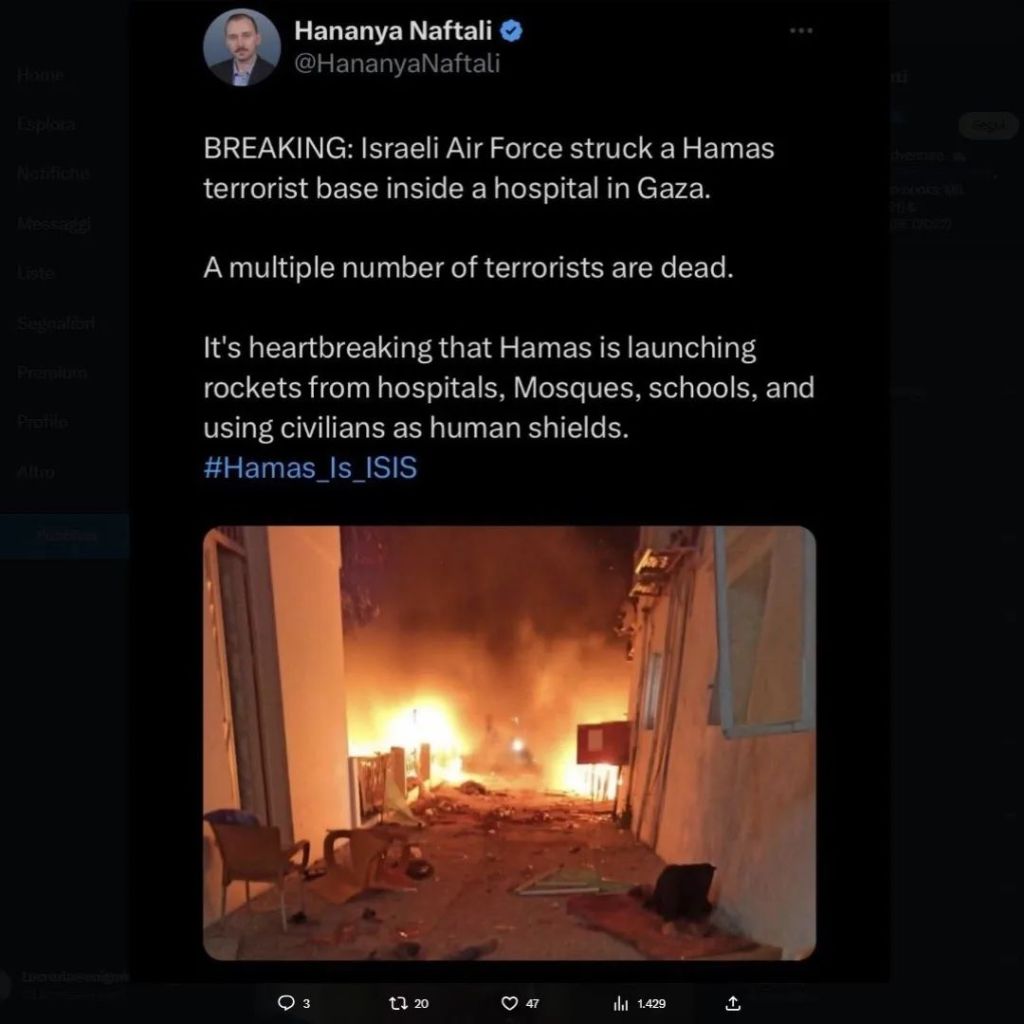This screenshot has height=1024, width=1024.
Task: Click the blue post button in sidebar
Action: pyautogui.click(x=65, y=536)
